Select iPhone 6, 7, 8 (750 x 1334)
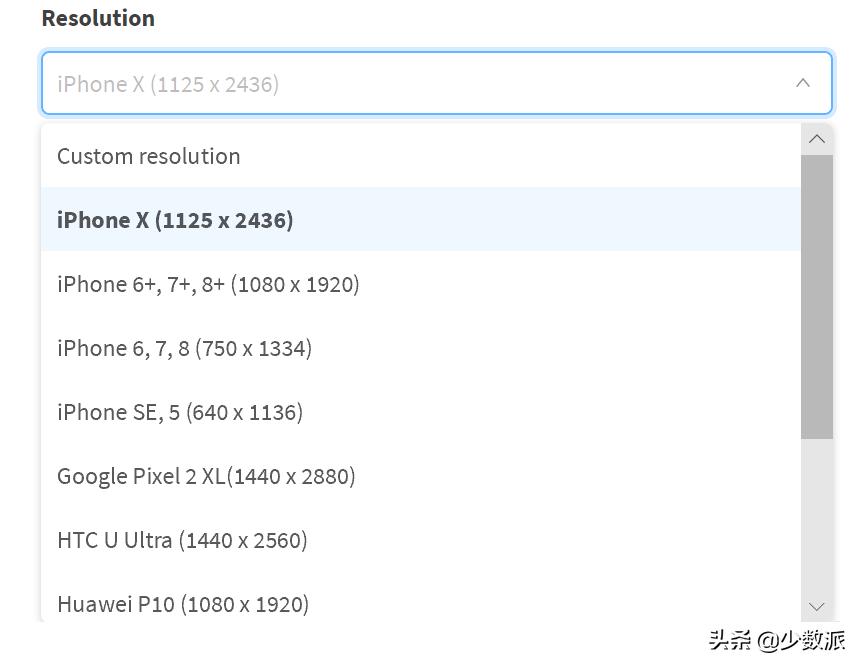 pos(184,348)
